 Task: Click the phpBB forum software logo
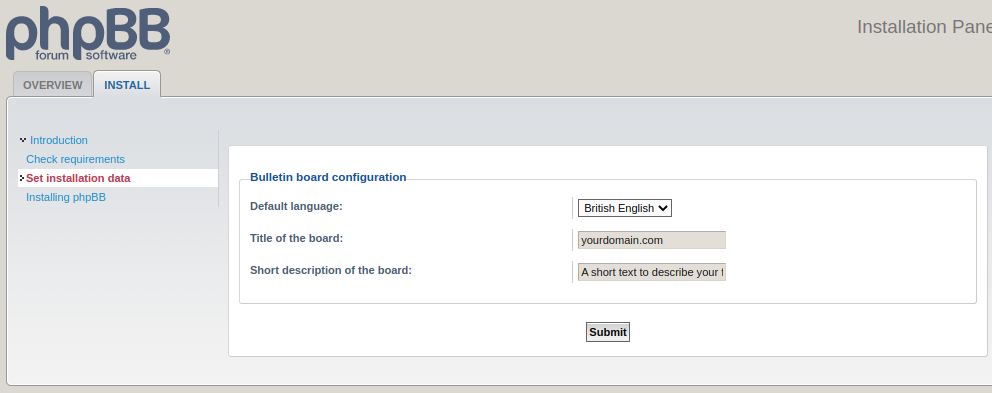pyautogui.click(x=88, y=34)
